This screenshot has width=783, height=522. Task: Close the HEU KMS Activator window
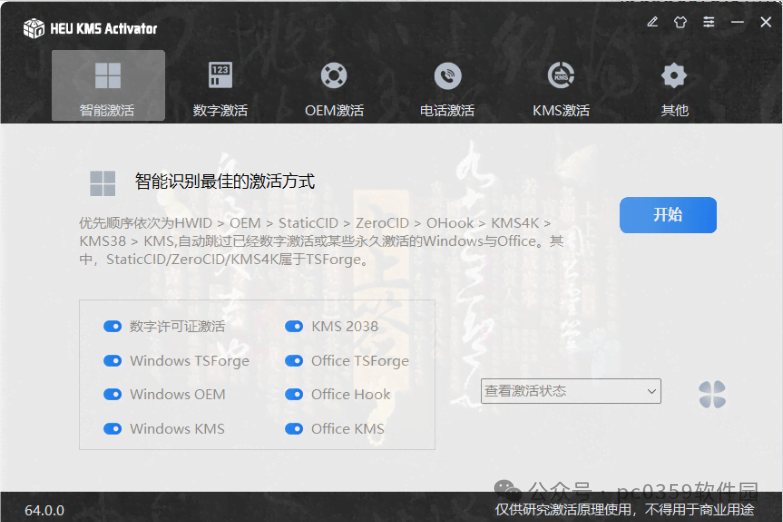pyautogui.click(x=766, y=22)
